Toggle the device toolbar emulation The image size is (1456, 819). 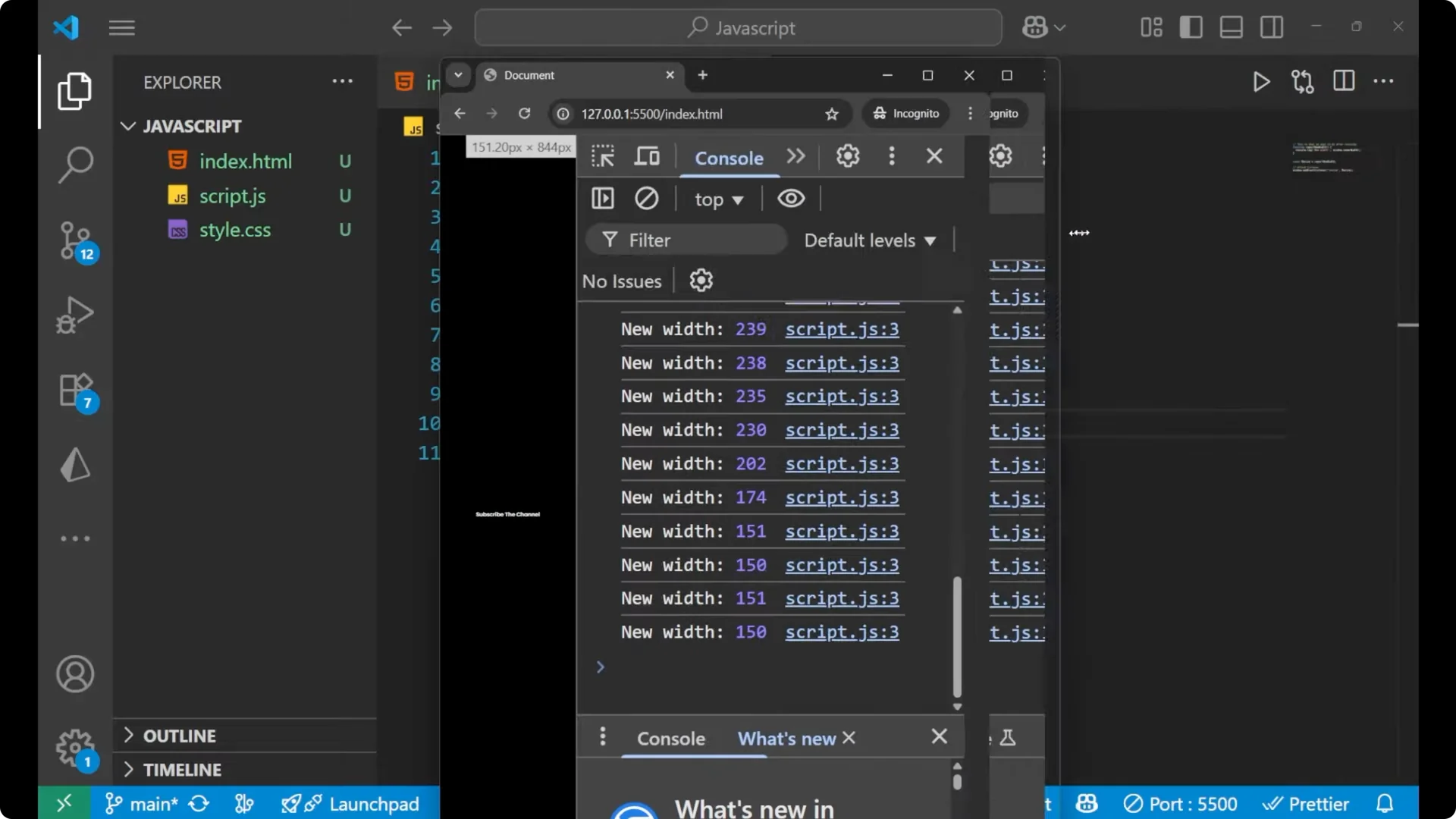pyautogui.click(x=647, y=156)
